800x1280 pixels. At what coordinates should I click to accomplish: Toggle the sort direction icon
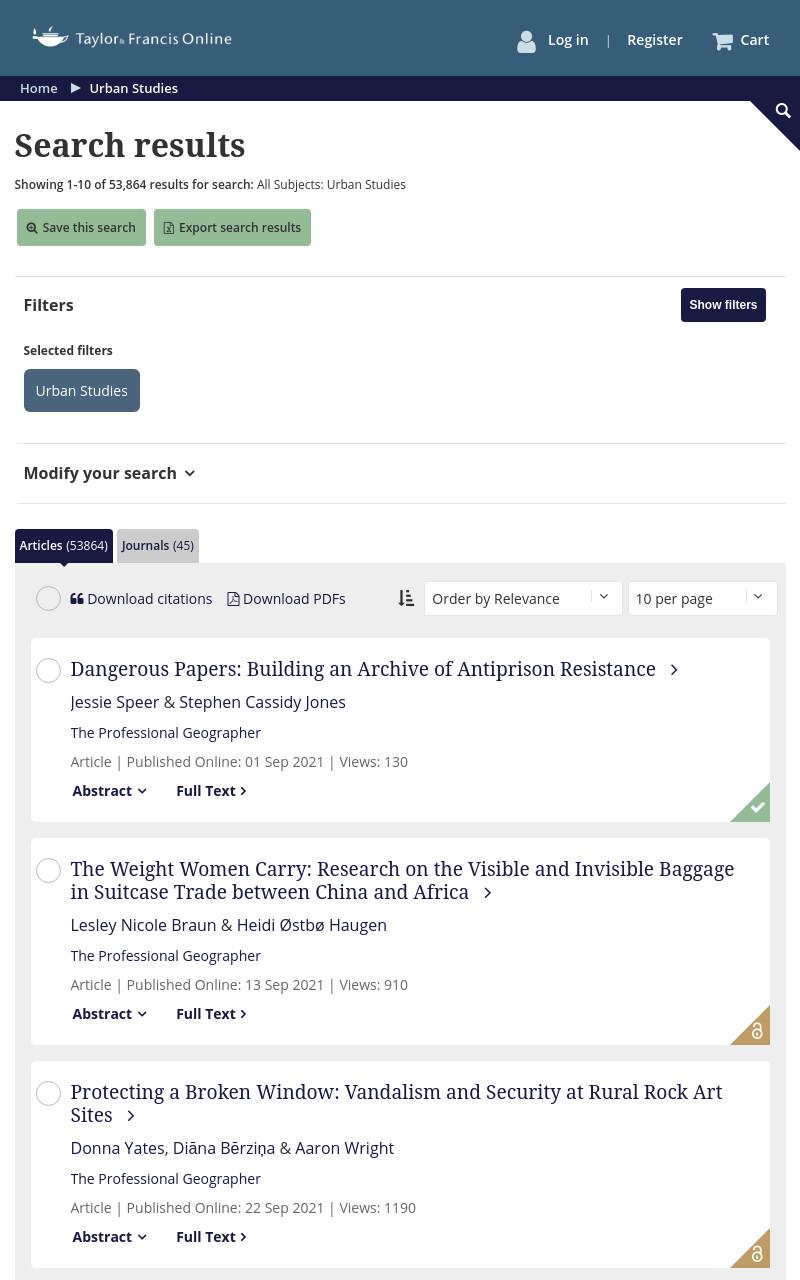[x=406, y=598]
